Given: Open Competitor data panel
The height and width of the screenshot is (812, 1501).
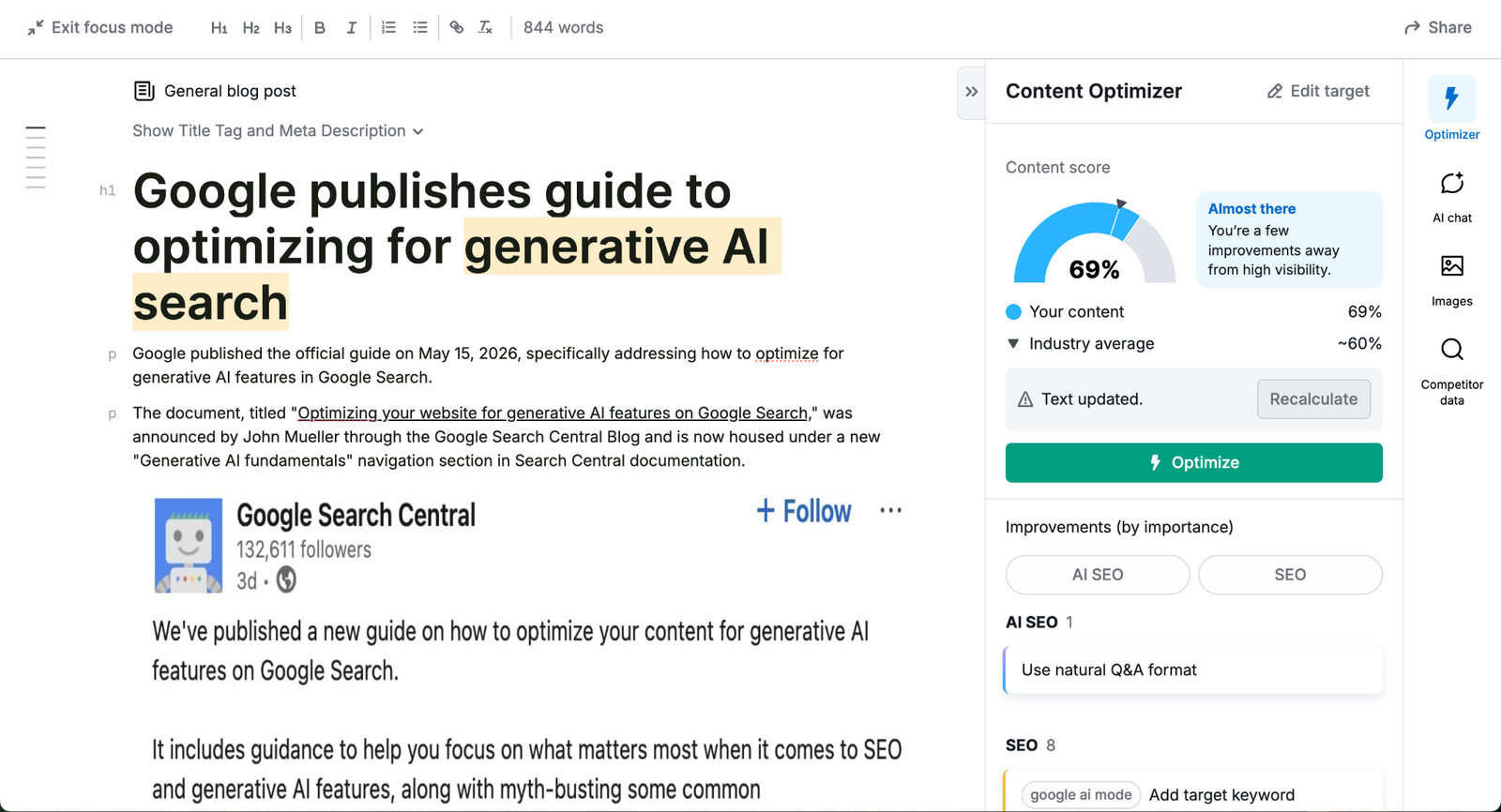Looking at the screenshot, I should pyautogui.click(x=1452, y=371).
